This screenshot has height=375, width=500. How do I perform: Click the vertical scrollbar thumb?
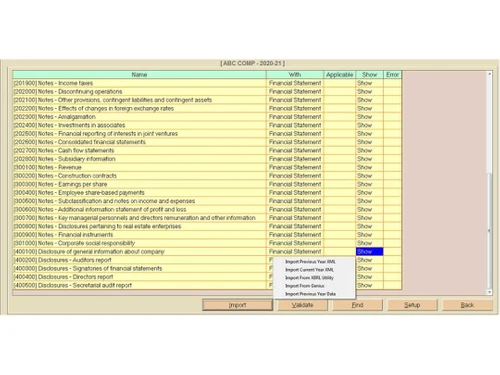click(x=489, y=230)
